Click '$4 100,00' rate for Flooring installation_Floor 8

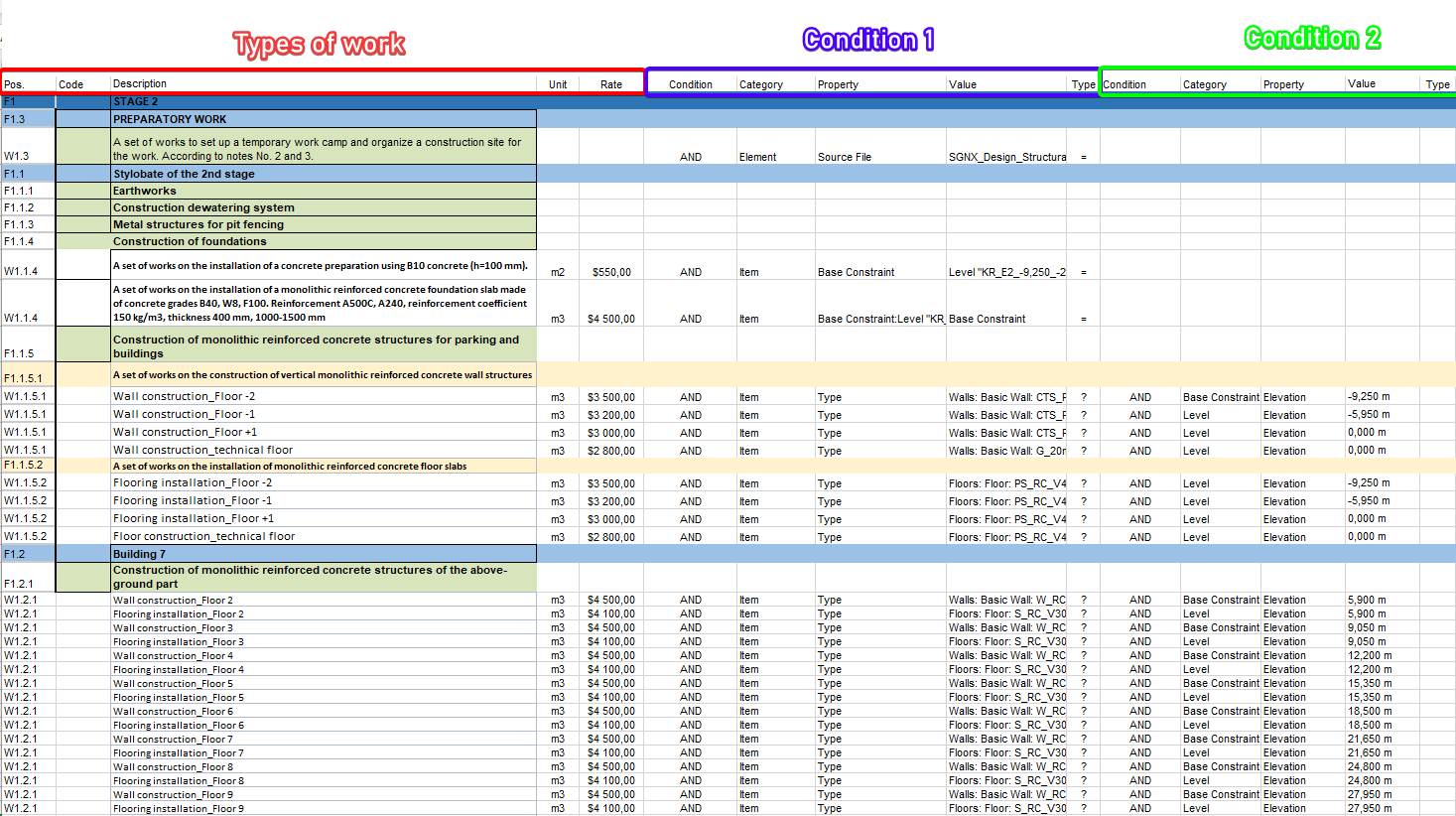(x=611, y=780)
